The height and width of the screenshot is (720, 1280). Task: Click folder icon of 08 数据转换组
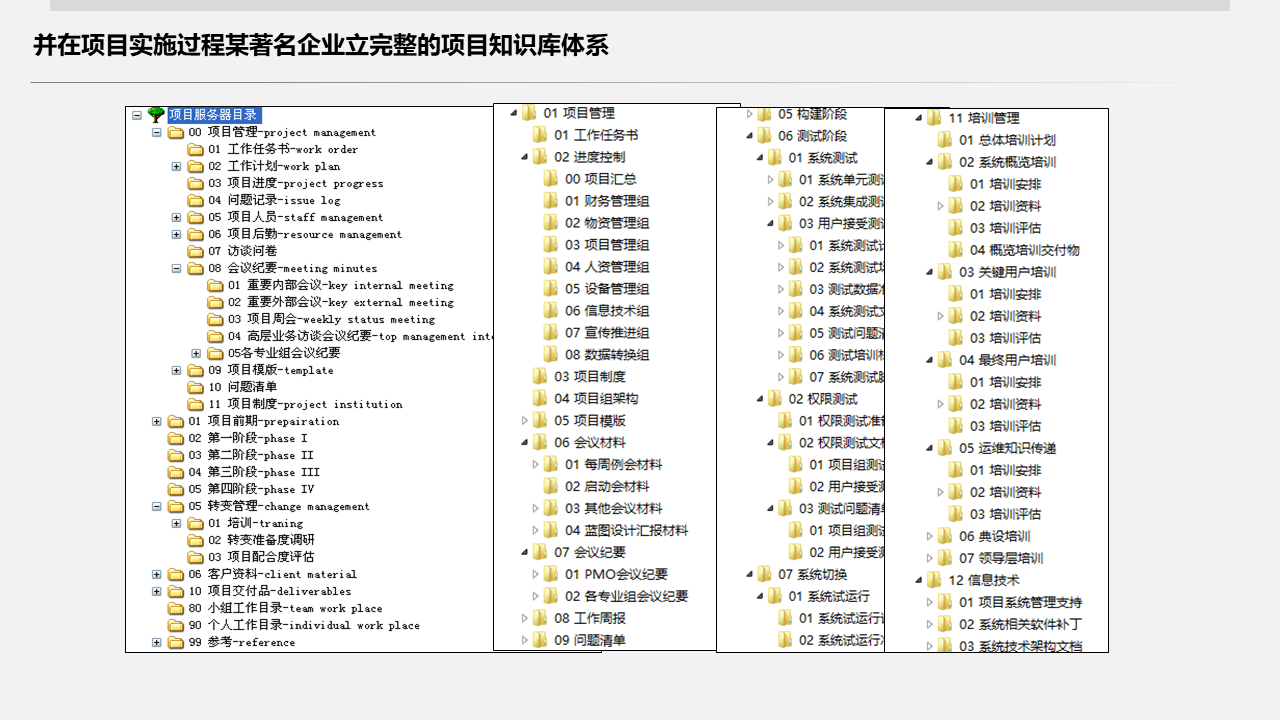pyautogui.click(x=551, y=355)
